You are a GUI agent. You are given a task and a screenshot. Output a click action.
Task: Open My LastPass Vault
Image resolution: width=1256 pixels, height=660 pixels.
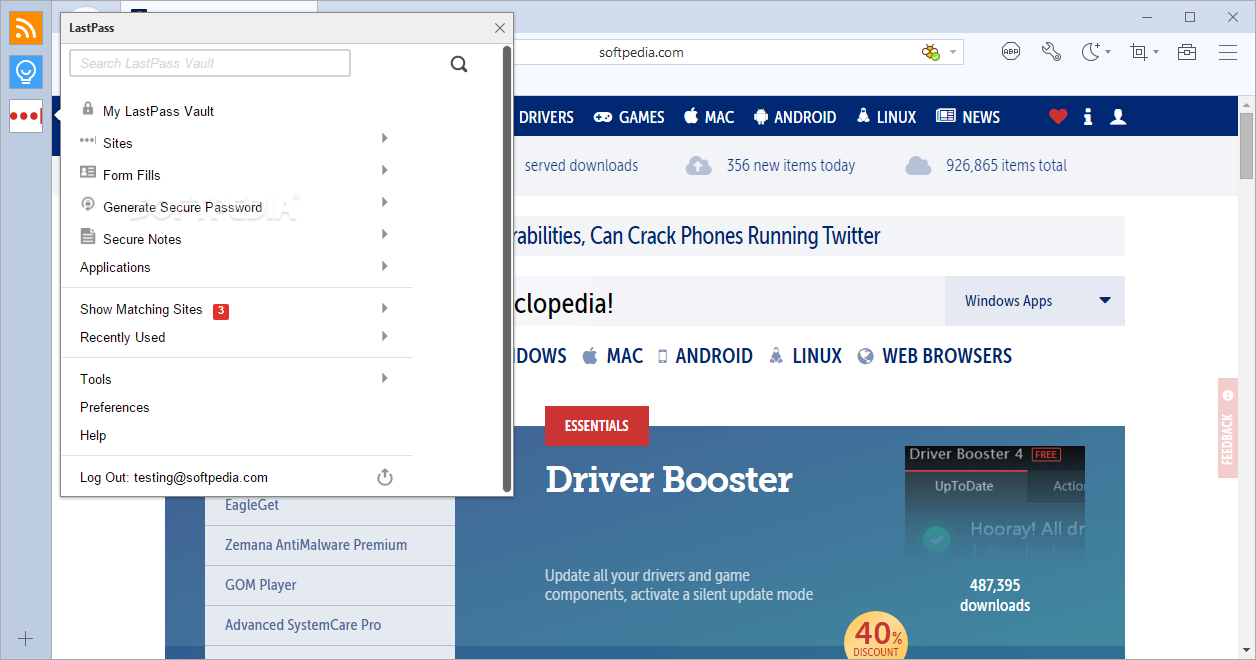(x=158, y=111)
